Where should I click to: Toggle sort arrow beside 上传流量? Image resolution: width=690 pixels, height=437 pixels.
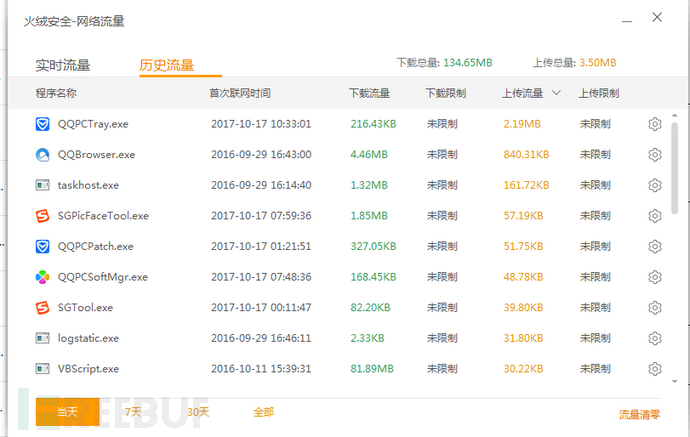(x=556, y=93)
